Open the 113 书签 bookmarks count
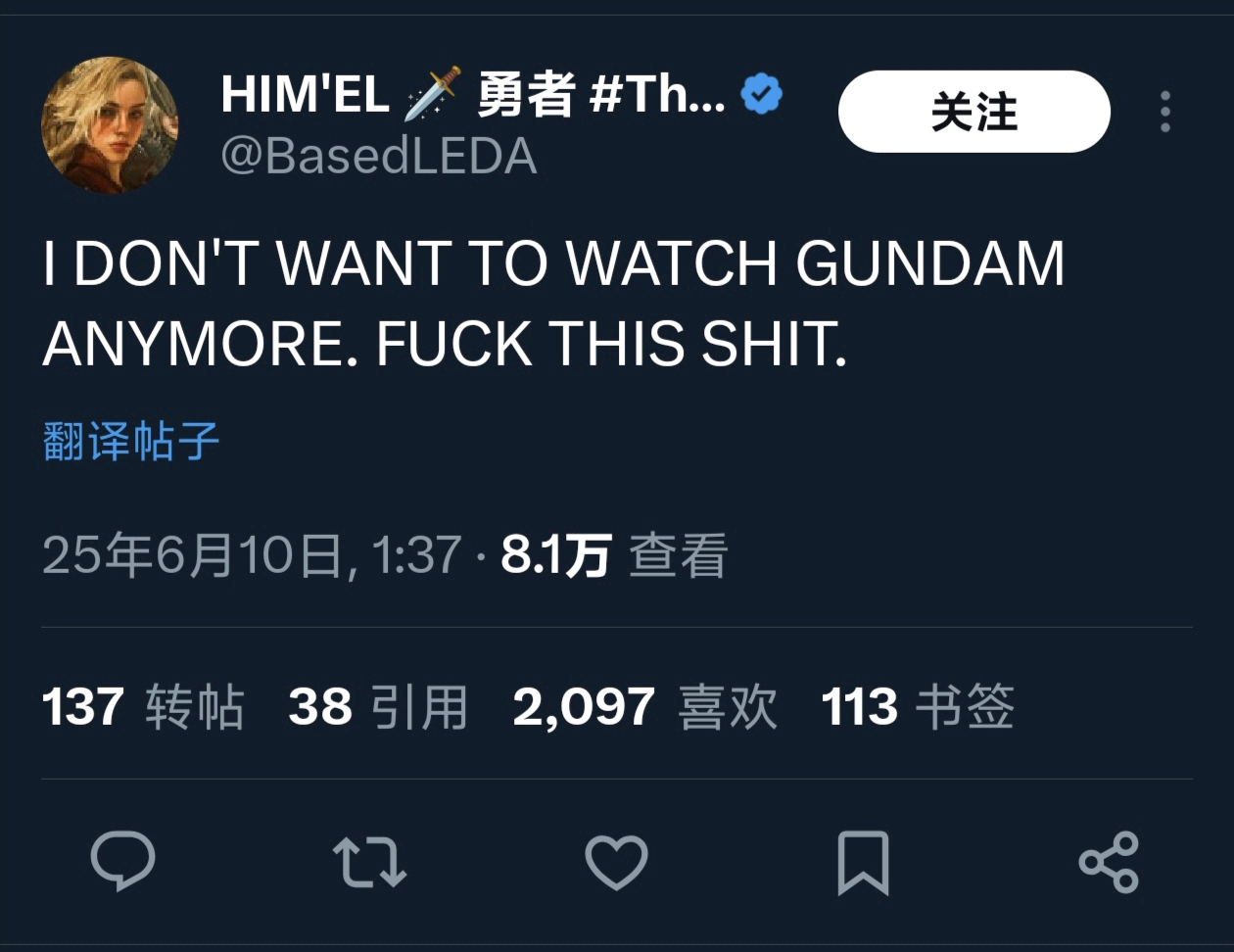The height and width of the screenshot is (952, 1234). point(919,706)
